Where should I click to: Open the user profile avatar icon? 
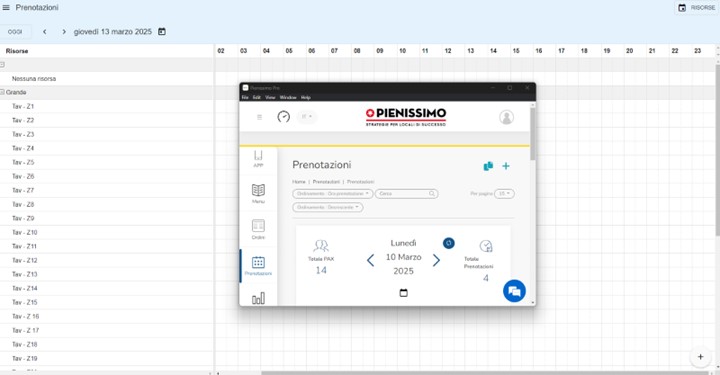click(506, 117)
